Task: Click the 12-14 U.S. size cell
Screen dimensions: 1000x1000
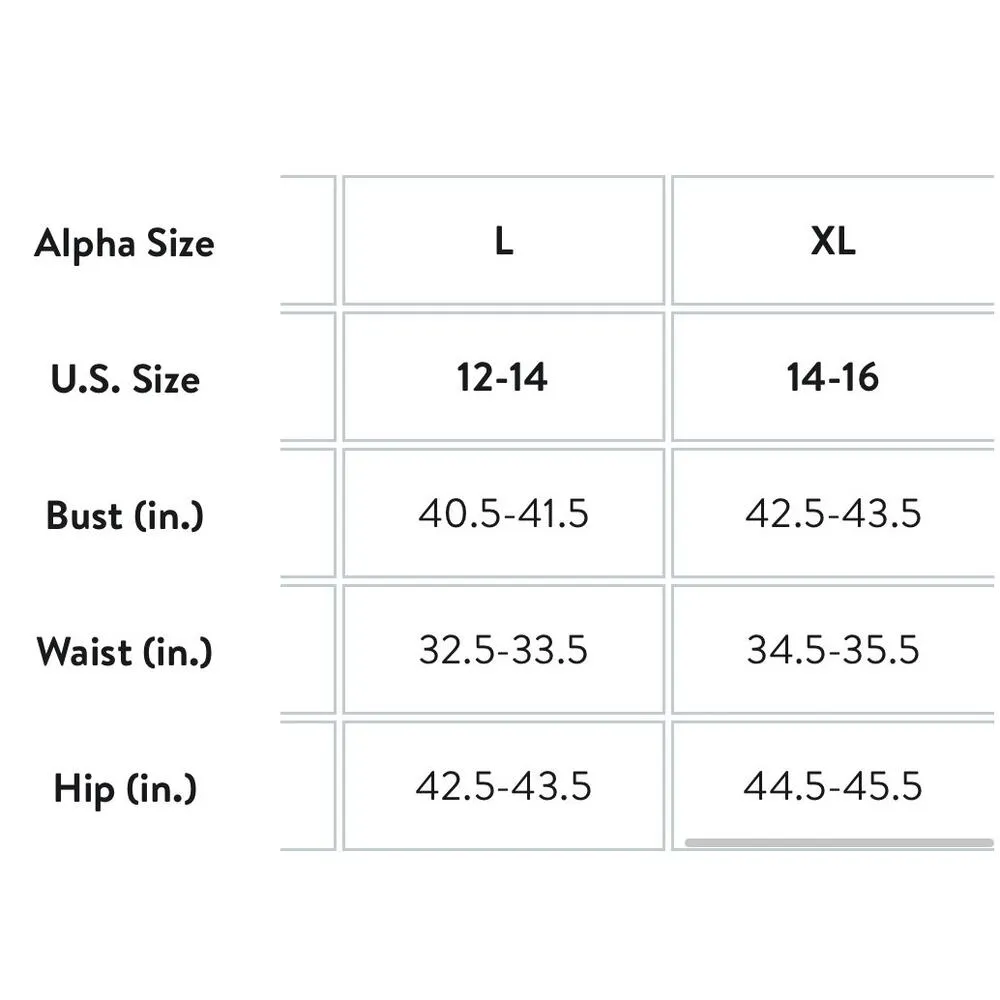Action: (x=503, y=377)
